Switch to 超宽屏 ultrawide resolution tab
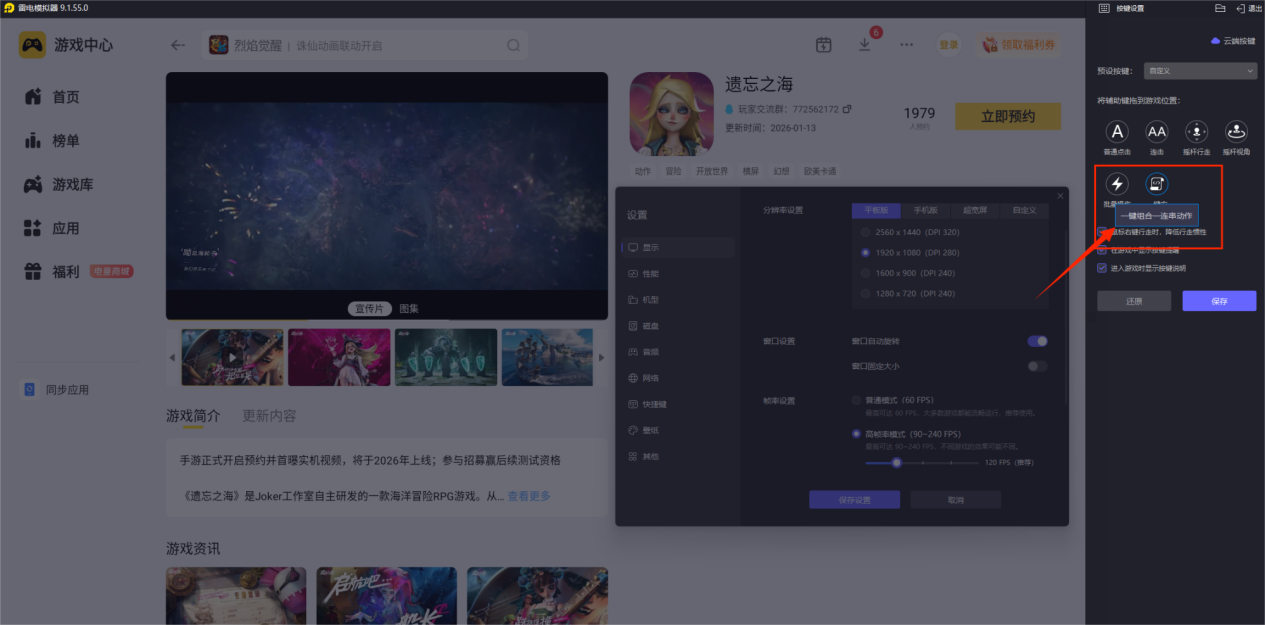The width and height of the screenshot is (1265, 625). tap(975, 211)
